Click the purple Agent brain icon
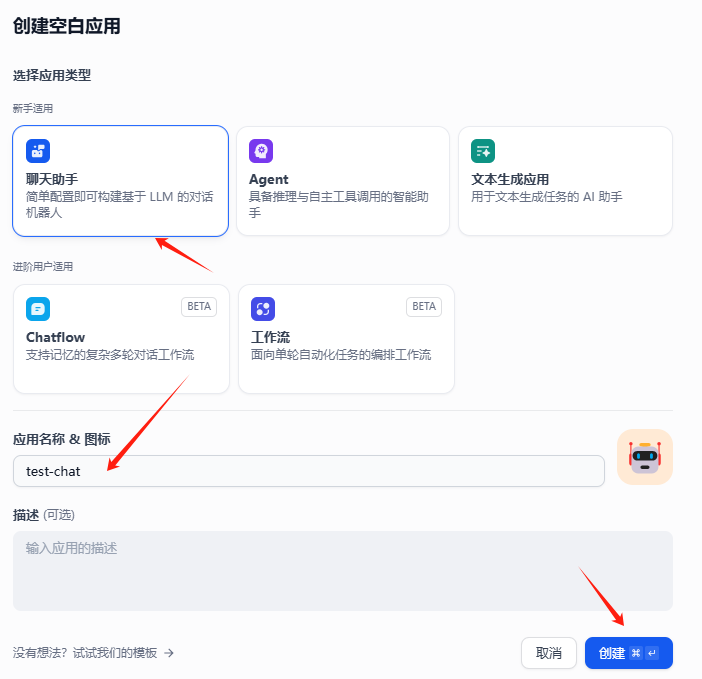702x679 pixels. 261,151
